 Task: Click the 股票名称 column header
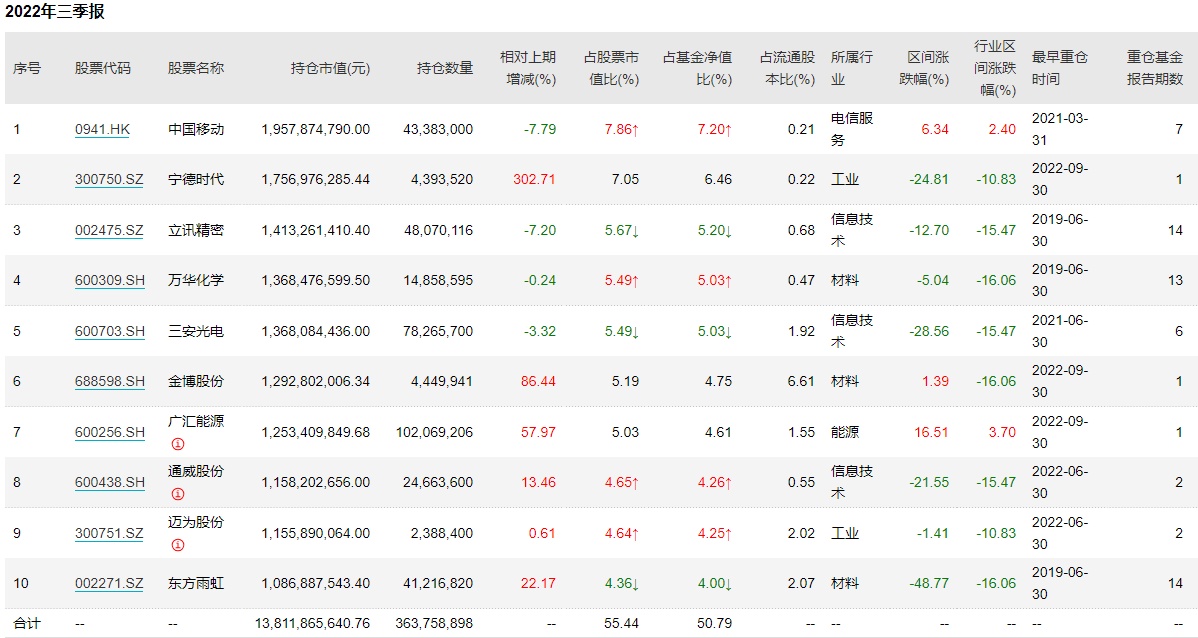[196, 68]
